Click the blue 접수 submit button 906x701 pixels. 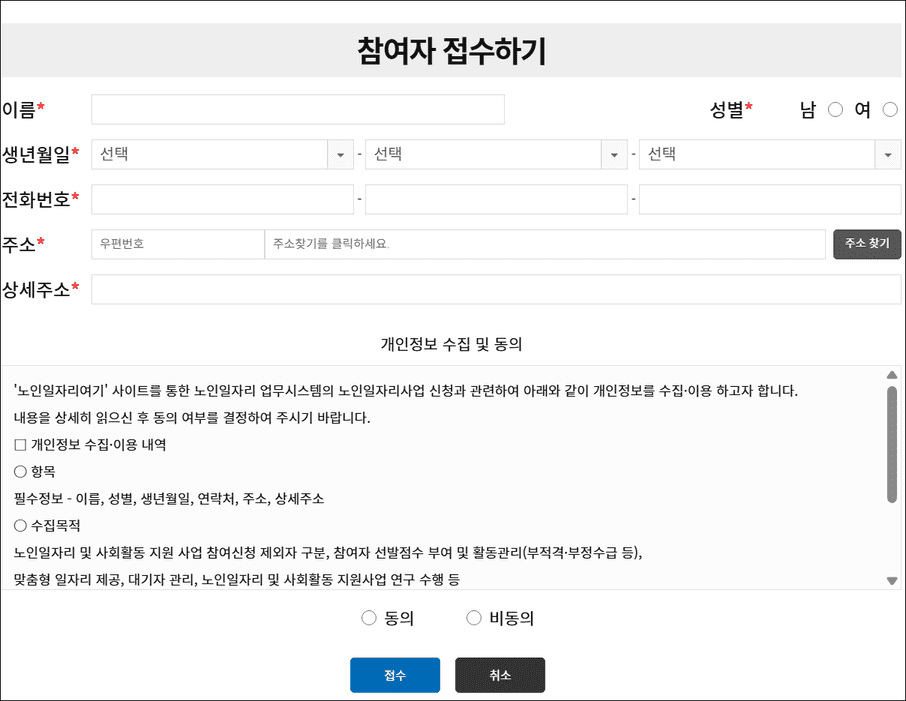394,675
